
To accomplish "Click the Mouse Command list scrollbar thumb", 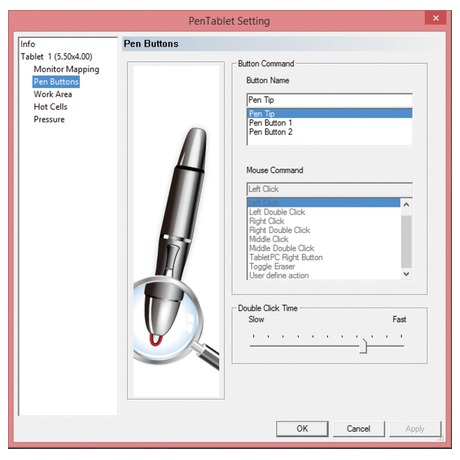I will pos(406,241).
